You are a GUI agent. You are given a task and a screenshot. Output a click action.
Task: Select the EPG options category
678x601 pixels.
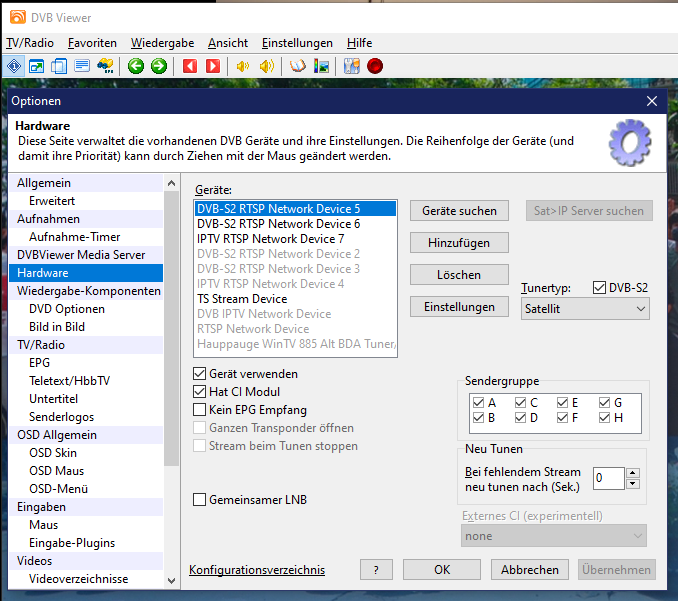[86, 363]
